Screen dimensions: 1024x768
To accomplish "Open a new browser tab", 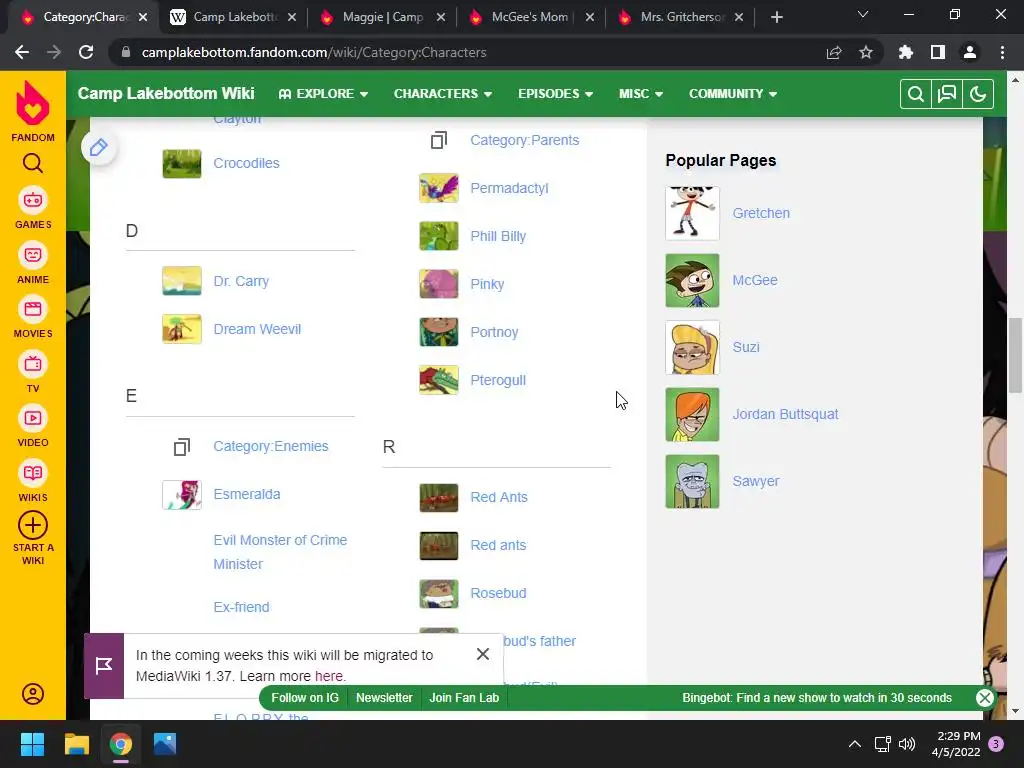I will (x=776, y=17).
